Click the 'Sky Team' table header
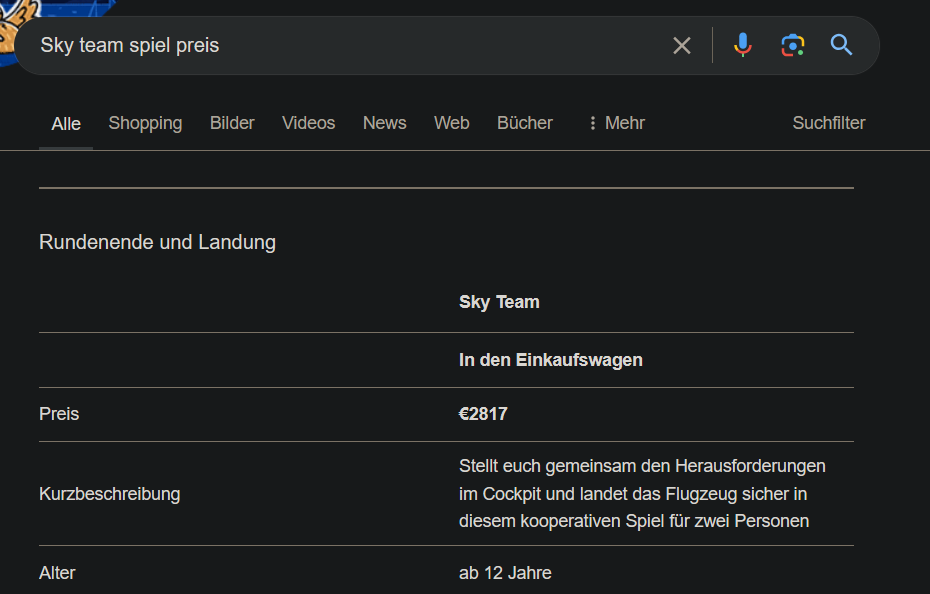Screen dimensions: 930x594 499,302
